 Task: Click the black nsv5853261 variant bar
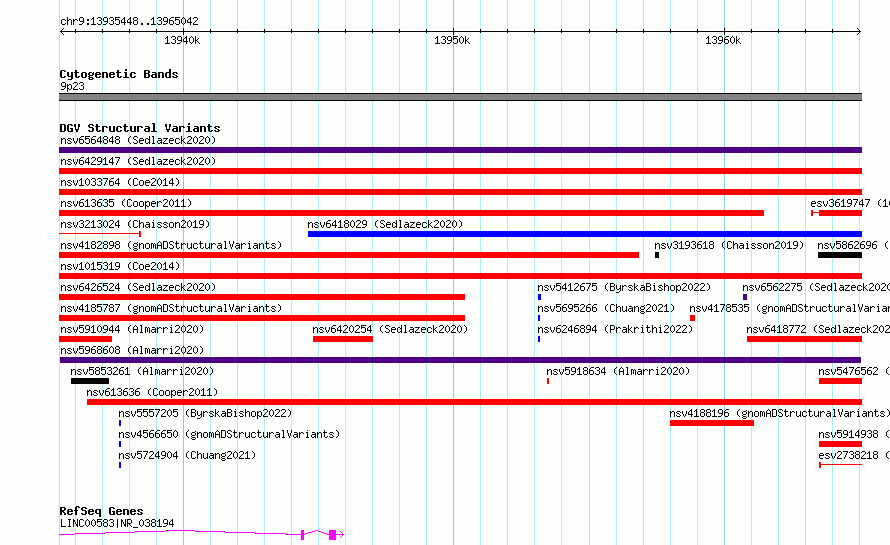90,381
